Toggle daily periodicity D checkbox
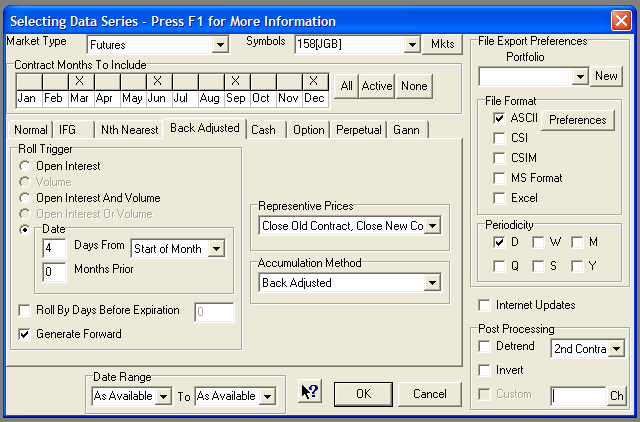Image resolution: width=640 pixels, height=422 pixels. click(x=499, y=242)
